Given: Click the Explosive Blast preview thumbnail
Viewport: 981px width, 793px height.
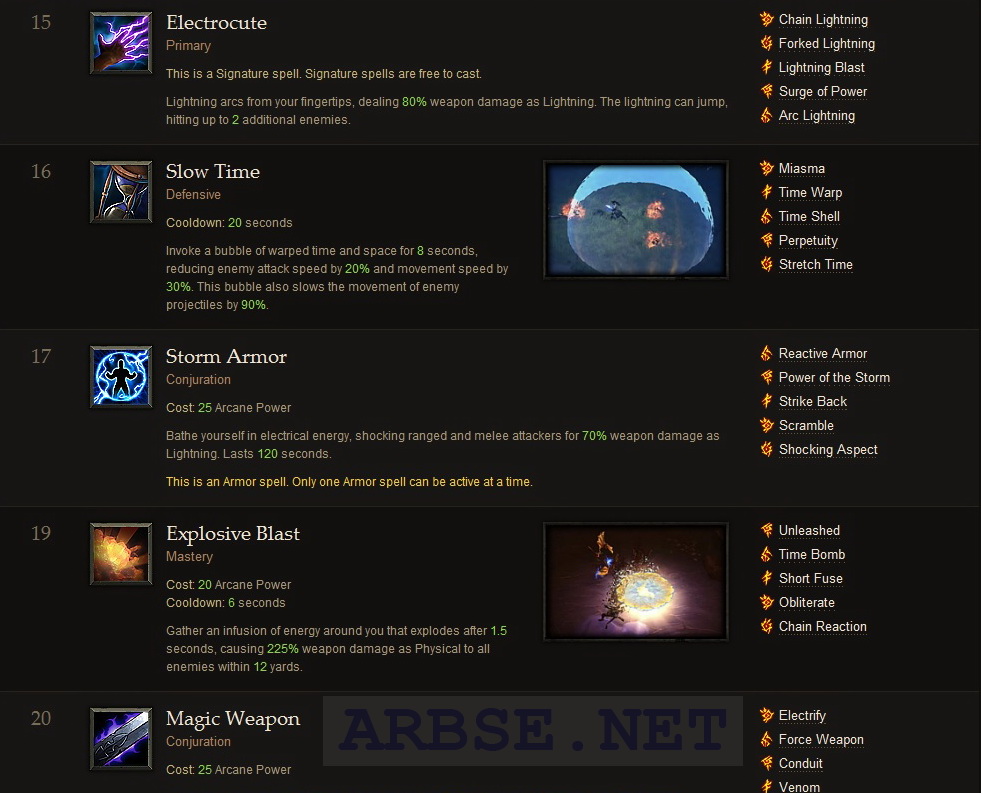Looking at the screenshot, I should (x=636, y=582).
